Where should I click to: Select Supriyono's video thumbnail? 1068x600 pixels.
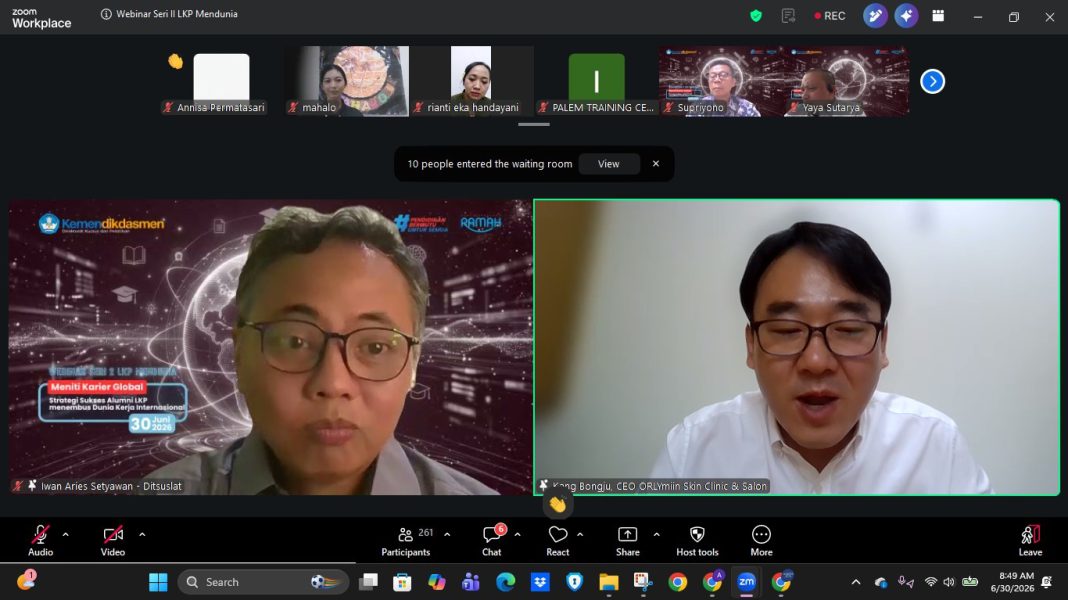tap(721, 81)
